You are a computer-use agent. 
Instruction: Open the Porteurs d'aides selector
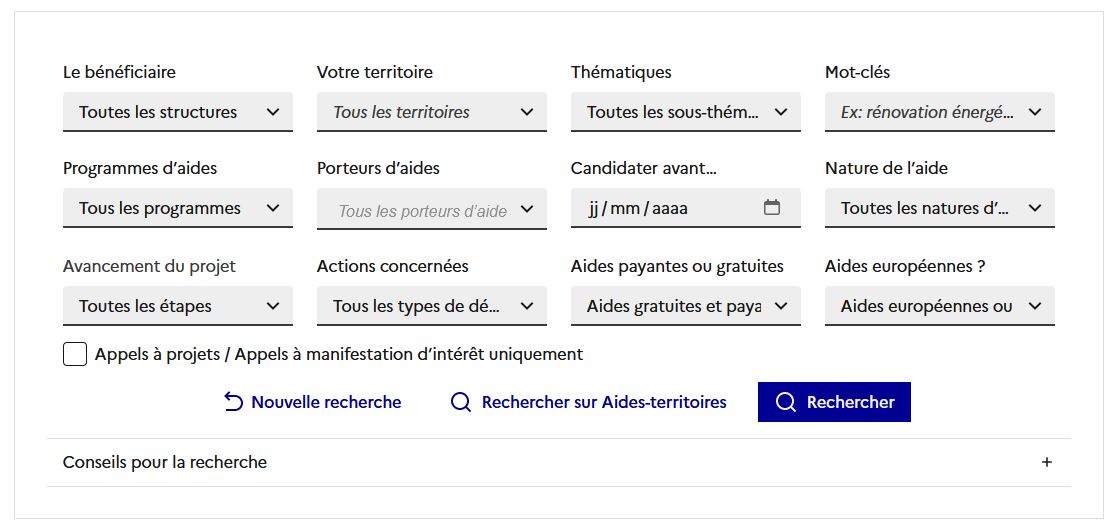[x=432, y=209]
